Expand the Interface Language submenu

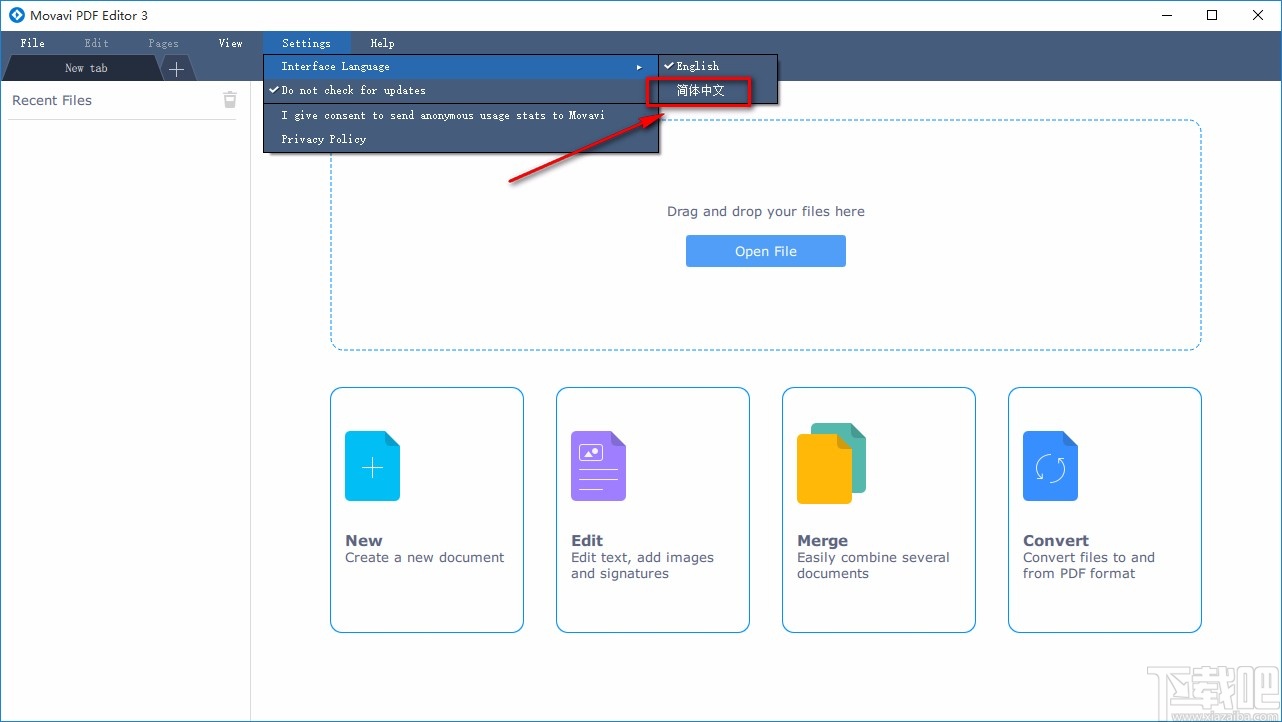(461, 67)
